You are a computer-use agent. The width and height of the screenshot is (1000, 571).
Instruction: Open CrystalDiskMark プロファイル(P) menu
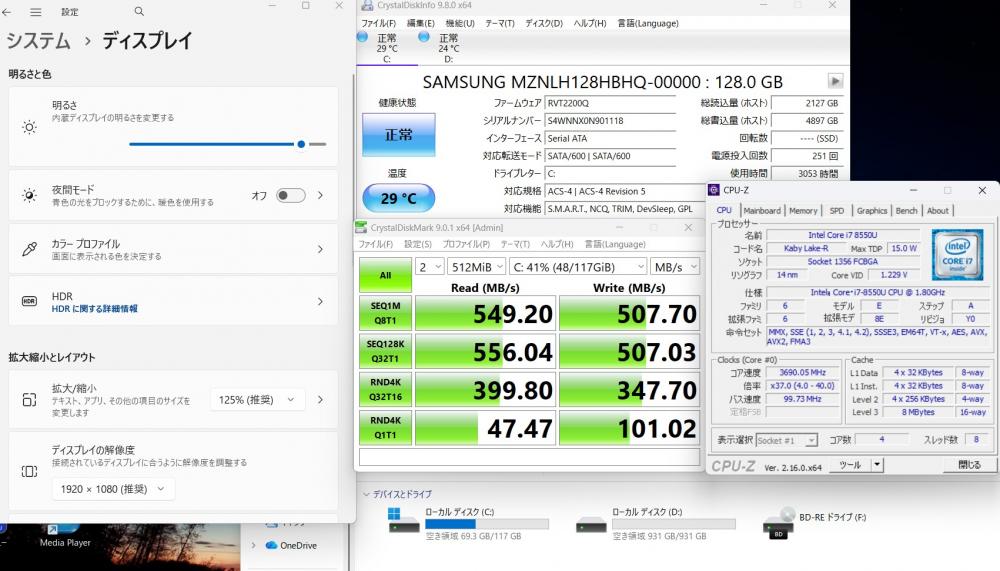(466, 244)
